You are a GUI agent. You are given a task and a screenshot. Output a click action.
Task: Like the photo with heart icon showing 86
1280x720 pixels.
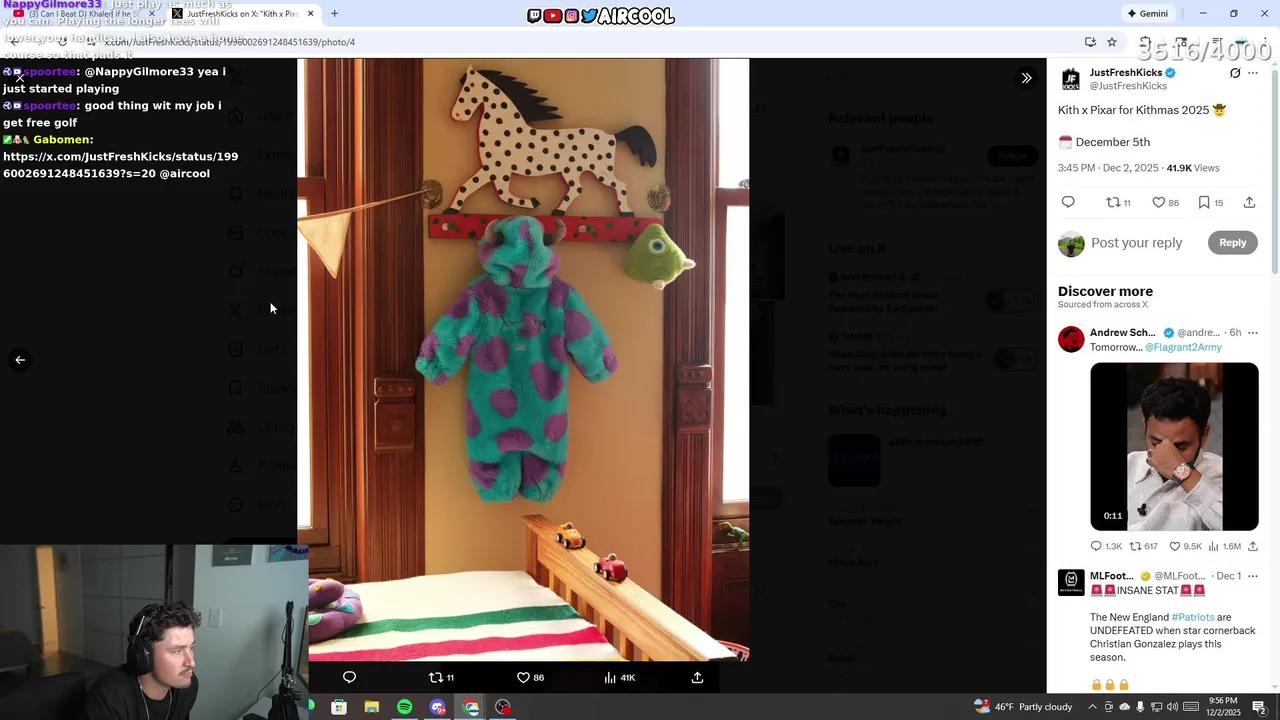(530, 677)
